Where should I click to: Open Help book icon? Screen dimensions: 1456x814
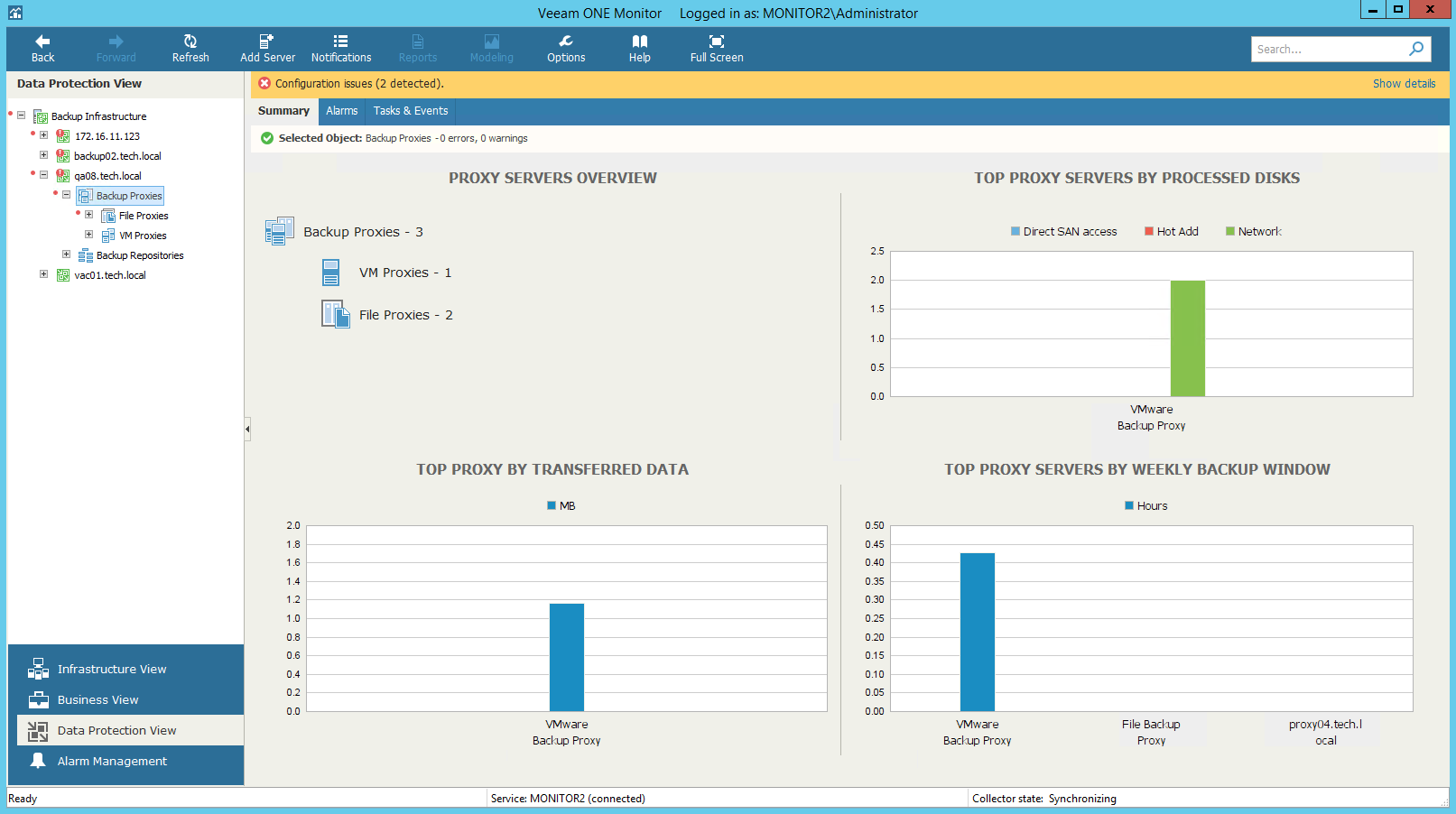[640, 42]
